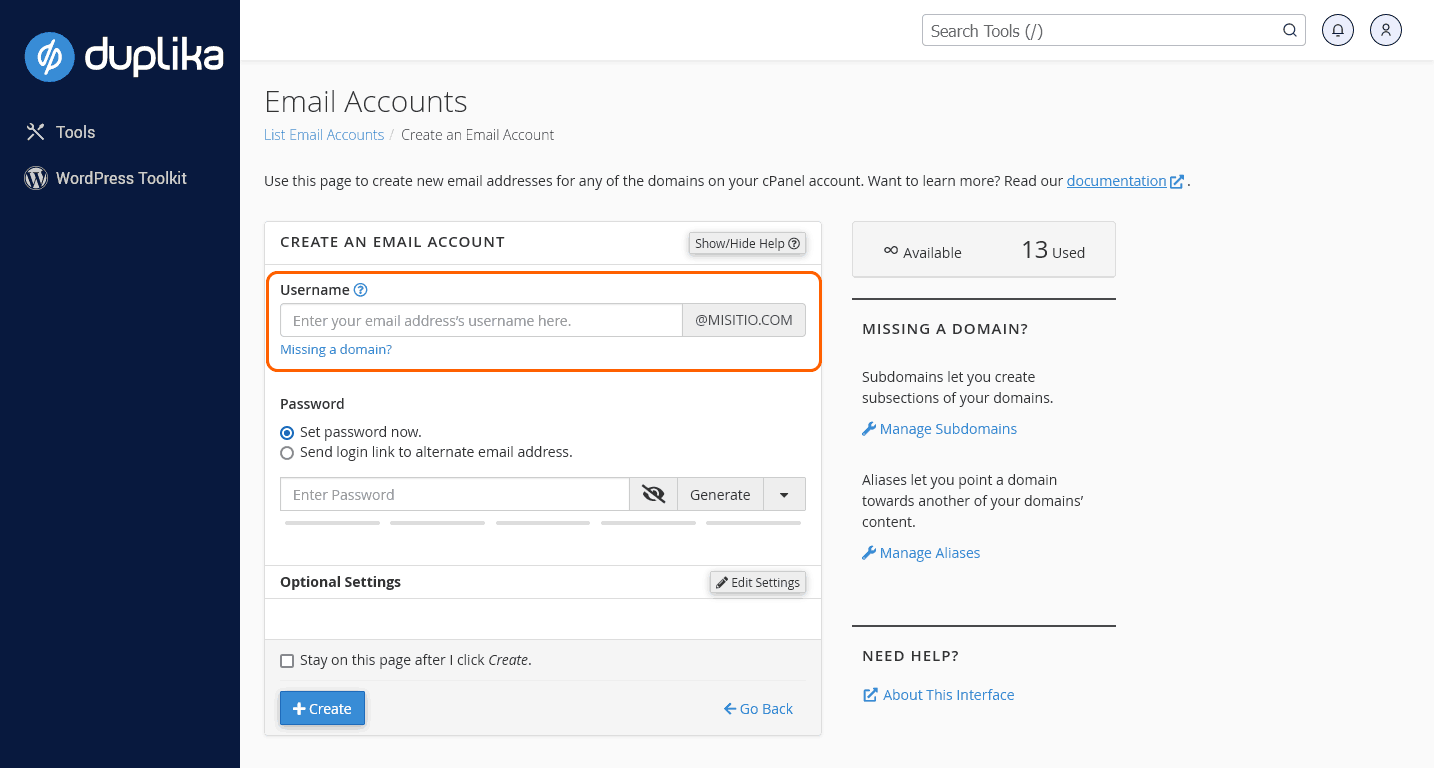
Task: Toggle password visibility eye icon
Action: click(653, 494)
